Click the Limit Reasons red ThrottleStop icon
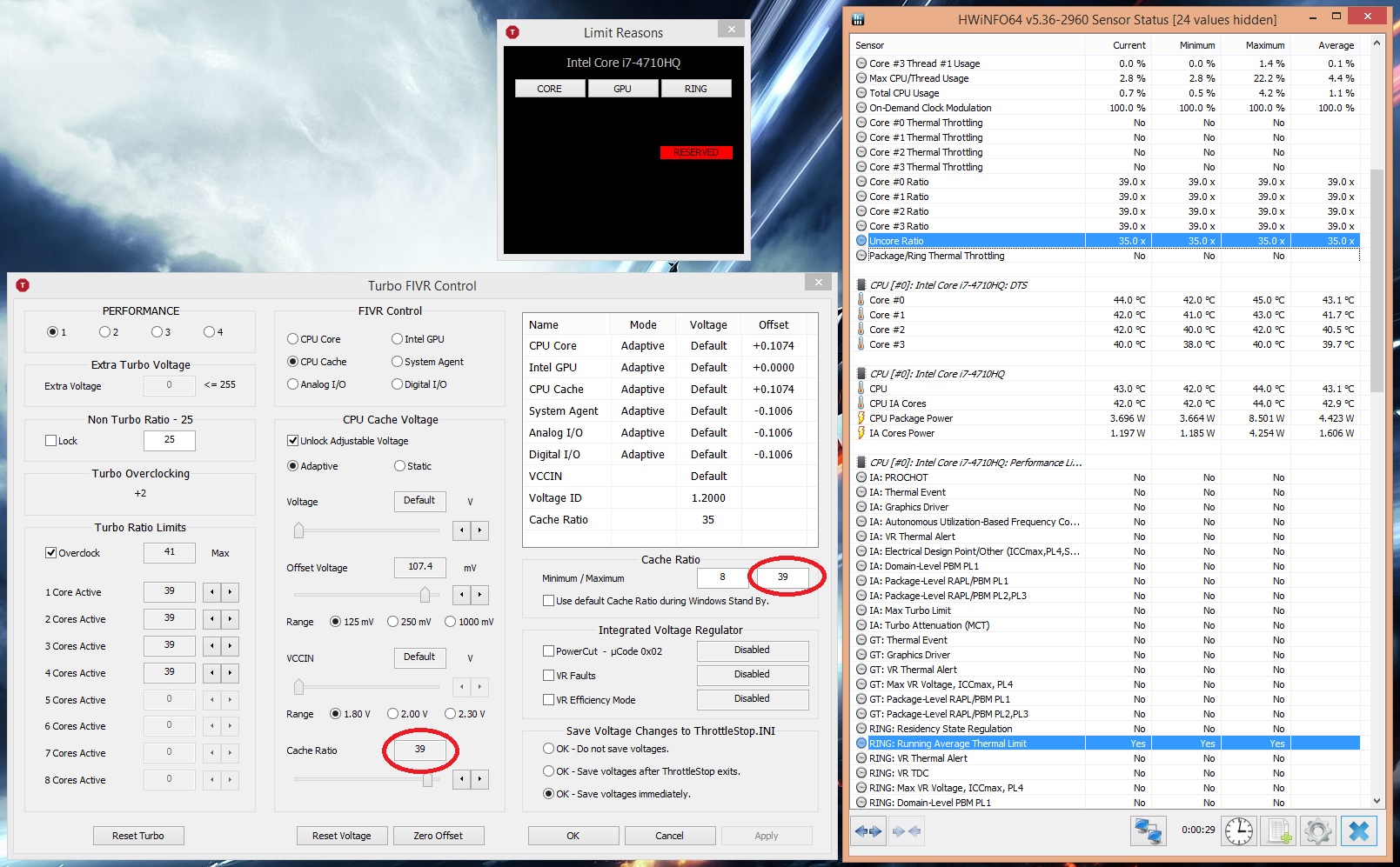Screen dimensions: 1400x867 tap(512, 32)
